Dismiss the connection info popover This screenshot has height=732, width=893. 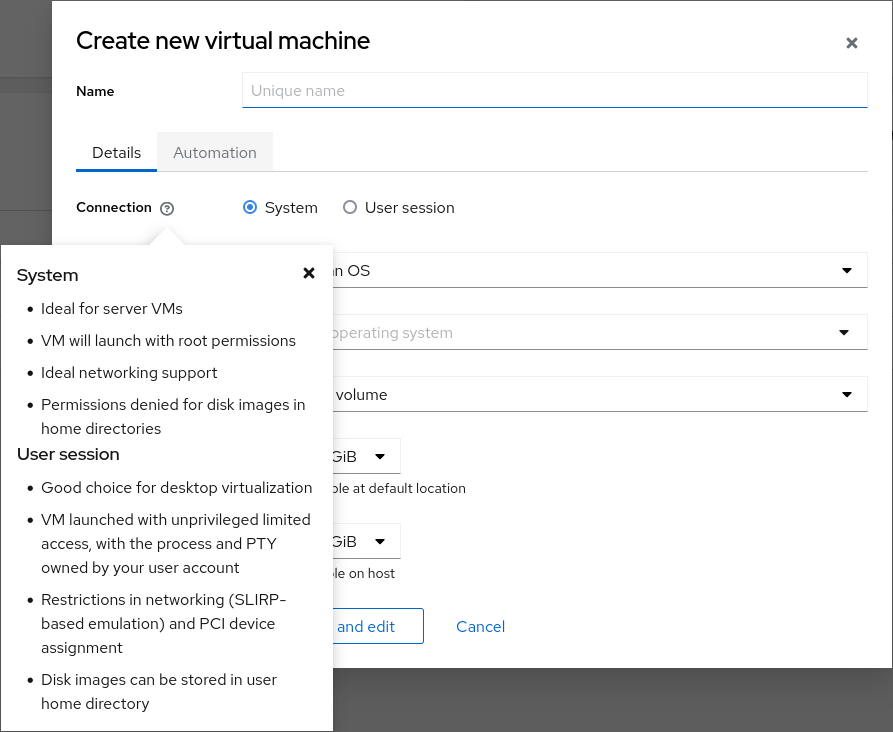coord(309,273)
